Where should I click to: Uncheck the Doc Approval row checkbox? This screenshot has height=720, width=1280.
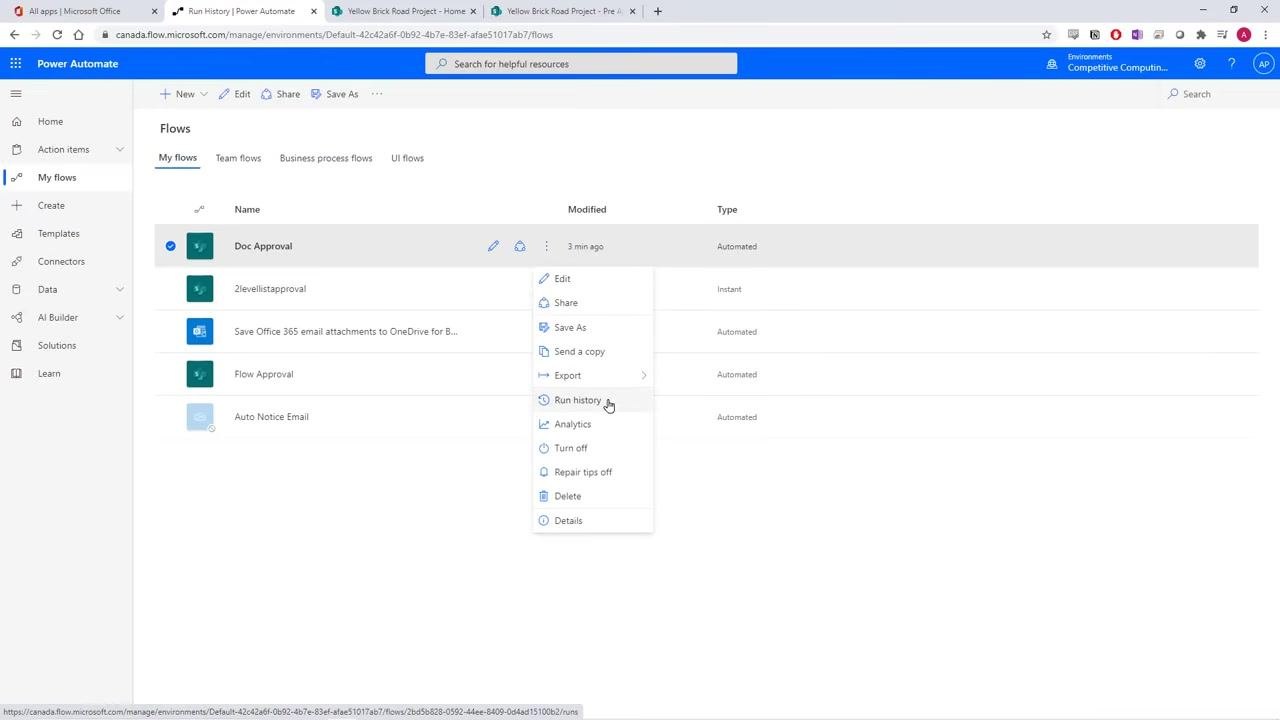click(x=171, y=246)
